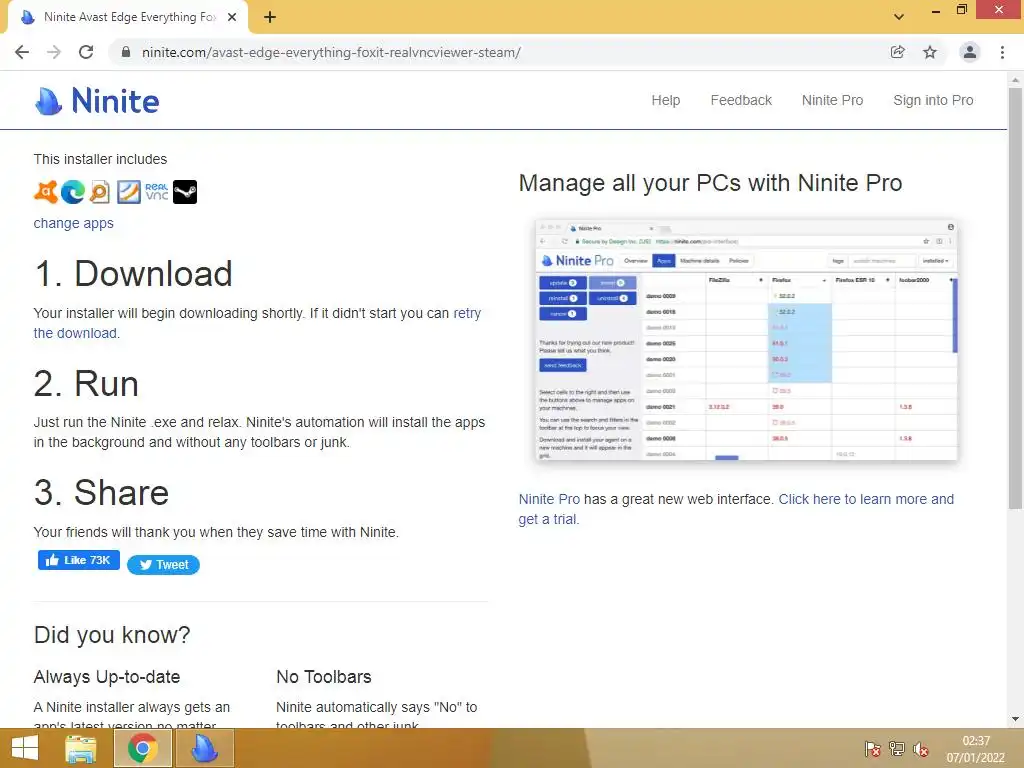Open Feedback in Ninite header
The height and width of the screenshot is (768, 1024).
(x=741, y=100)
